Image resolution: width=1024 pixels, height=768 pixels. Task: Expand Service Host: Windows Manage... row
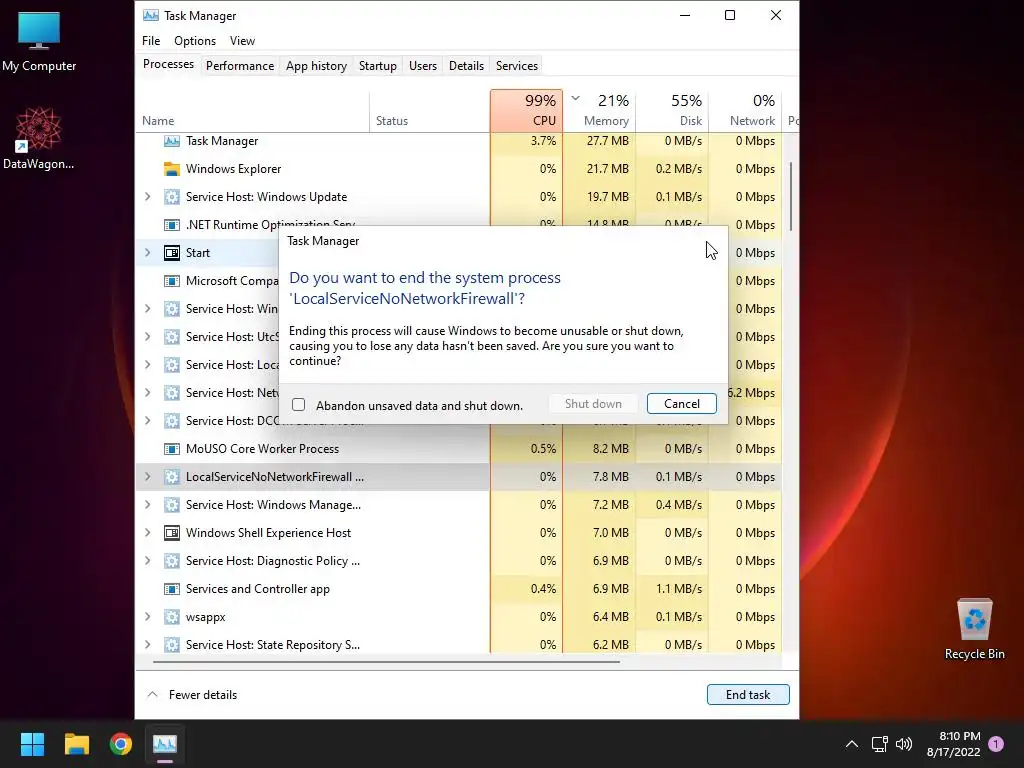point(148,505)
